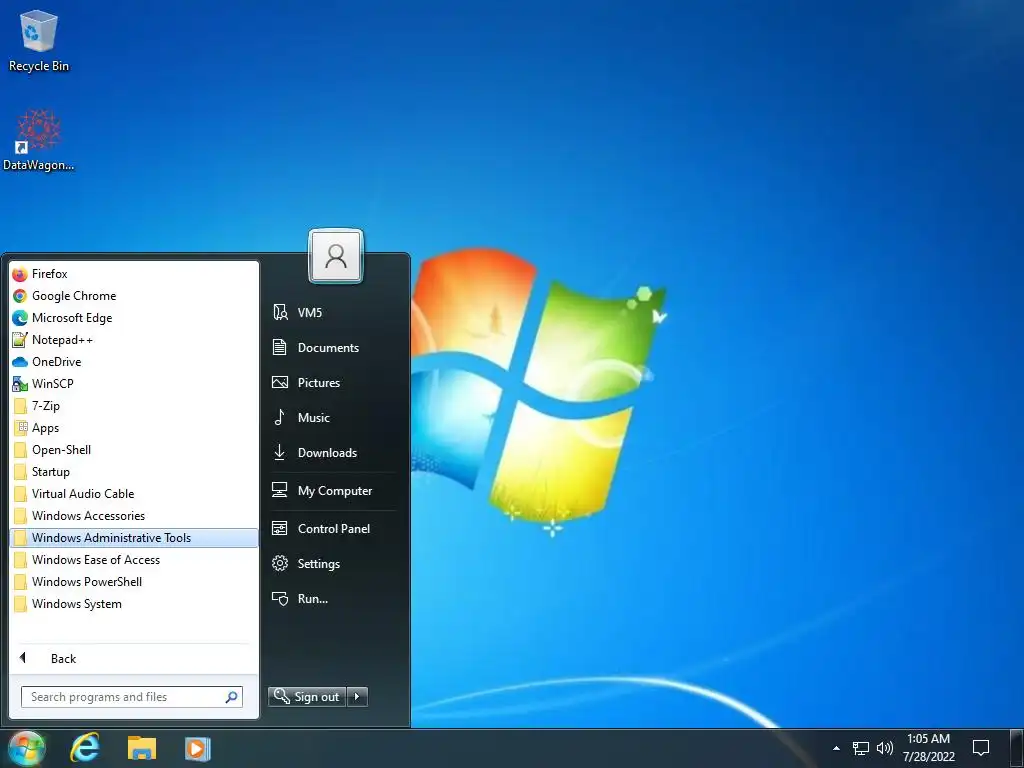Open Documents from the Start menu
The height and width of the screenshot is (768, 1024).
tap(334, 347)
